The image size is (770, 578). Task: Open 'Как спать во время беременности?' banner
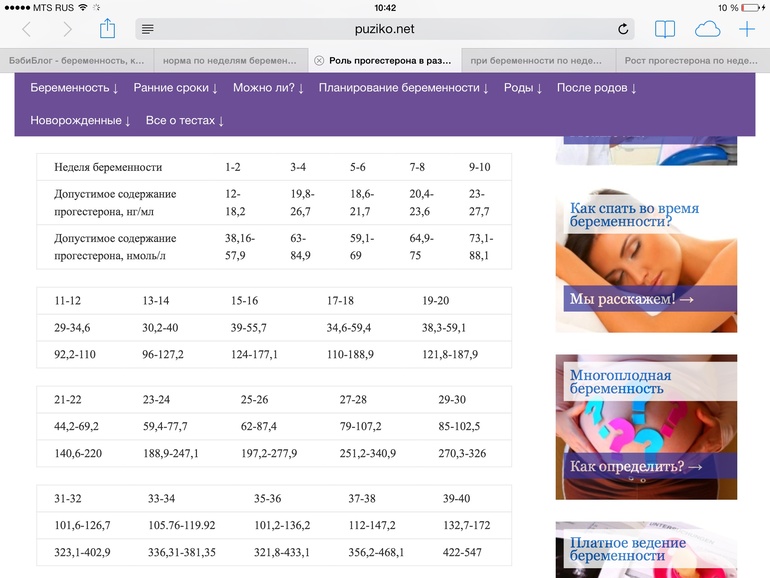[x=646, y=250]
